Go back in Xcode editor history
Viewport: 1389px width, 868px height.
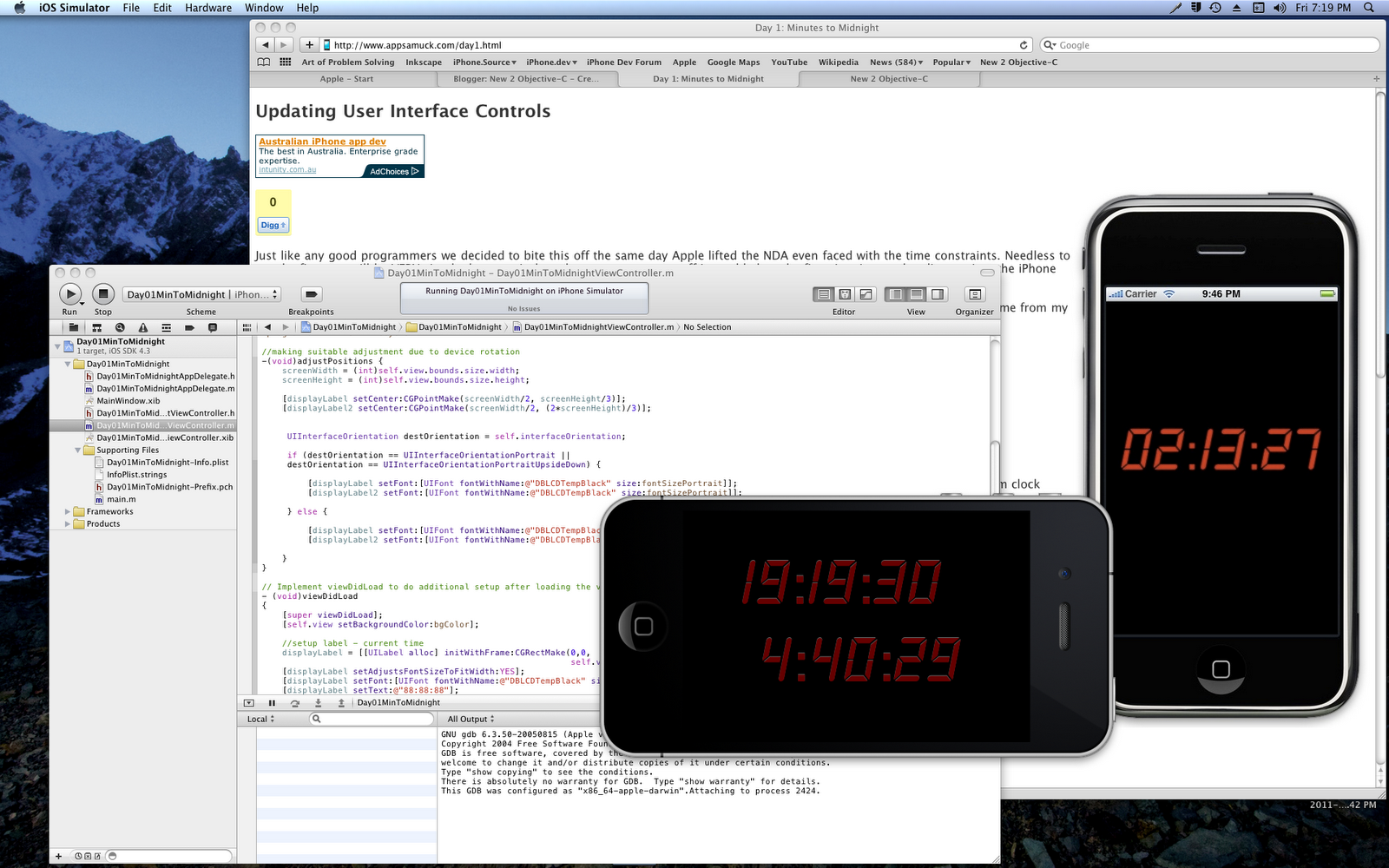pyautogui.click(x=267, y=327)
